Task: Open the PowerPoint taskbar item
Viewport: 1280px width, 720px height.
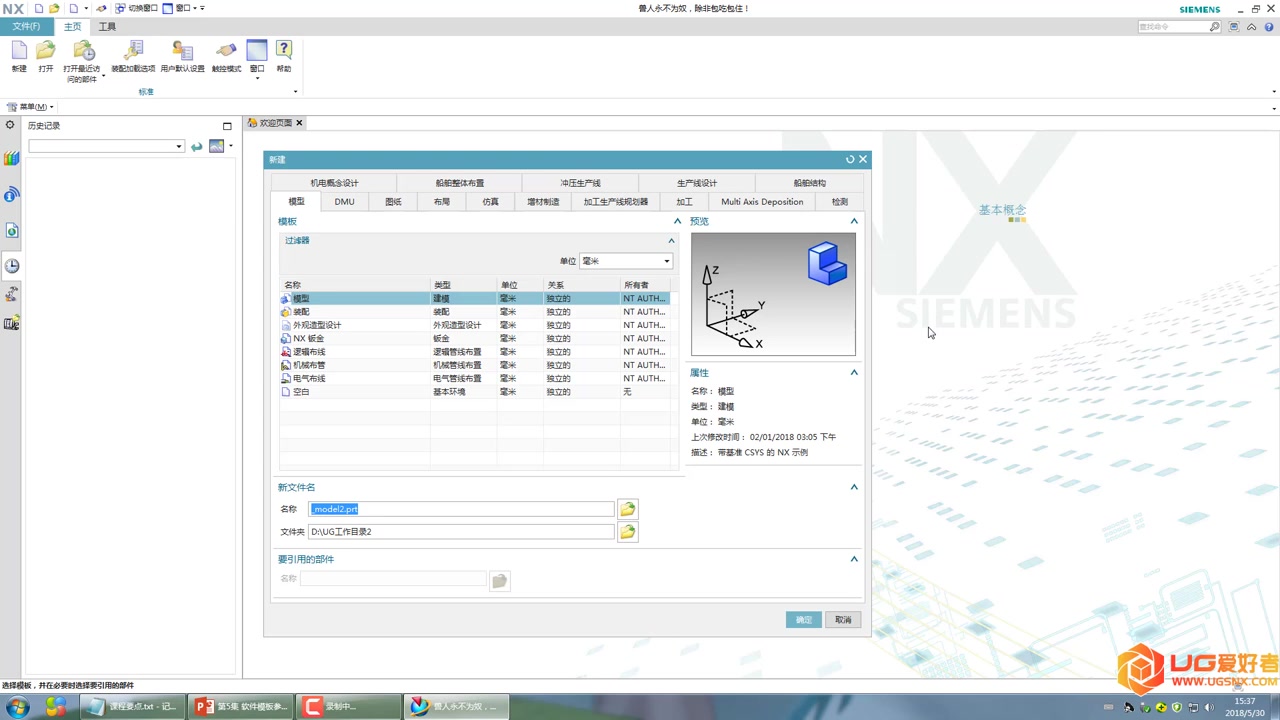Action: click(242, 707)
